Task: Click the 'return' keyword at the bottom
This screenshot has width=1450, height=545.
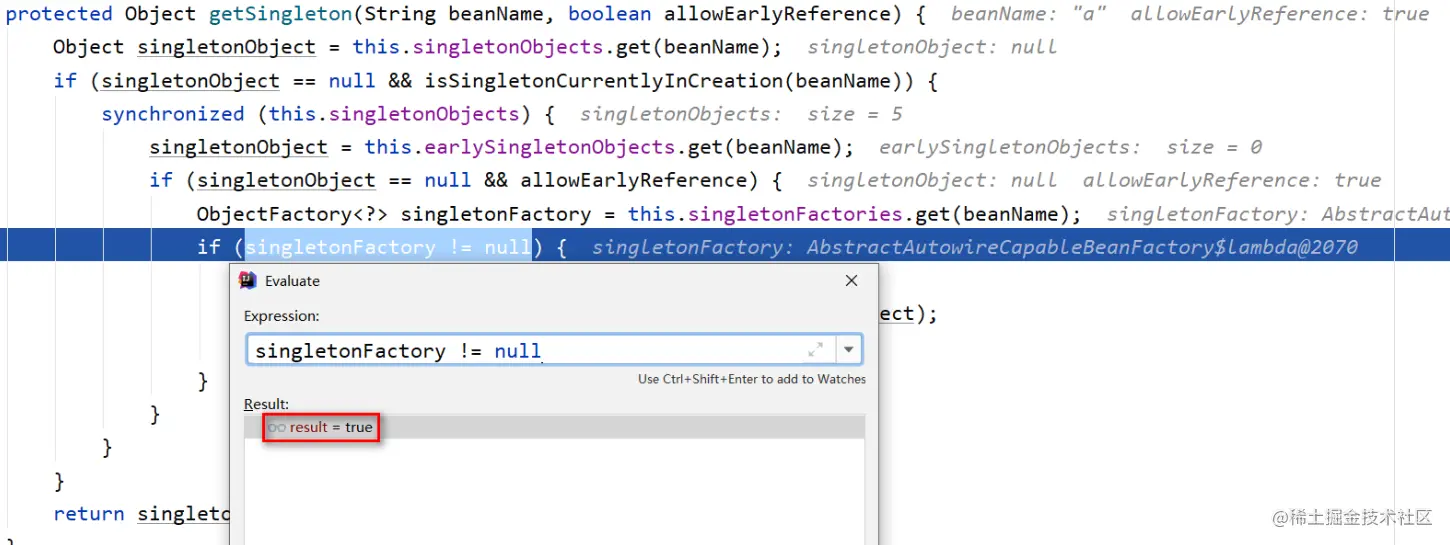Action: (x=89, y=514)
